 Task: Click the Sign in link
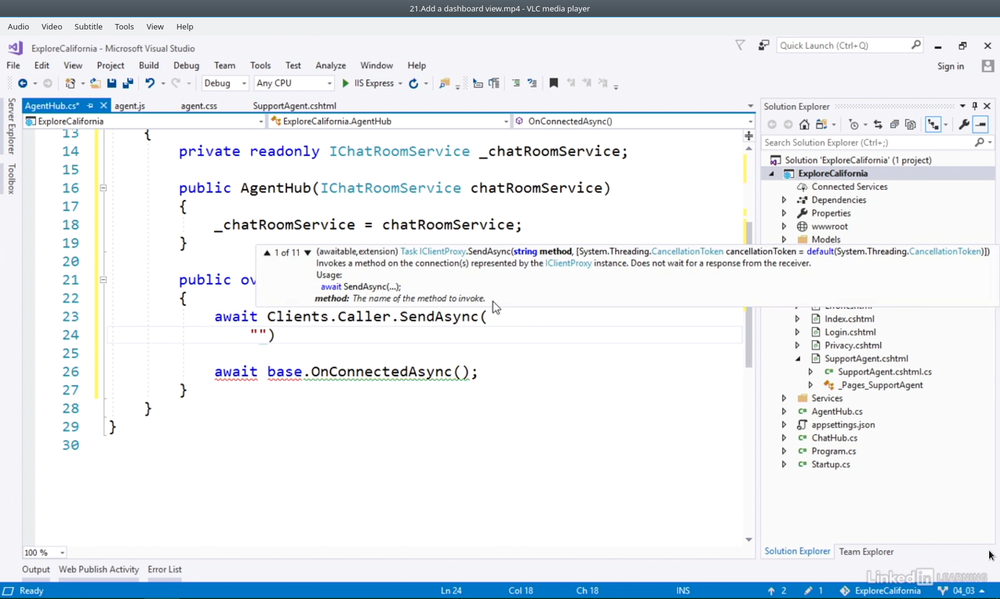(x=950, y=66)
